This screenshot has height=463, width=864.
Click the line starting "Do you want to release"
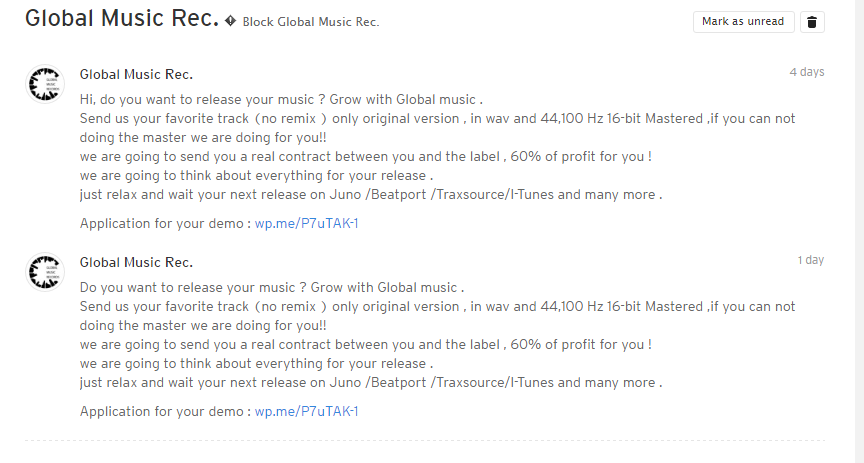(x=272, y=288)
